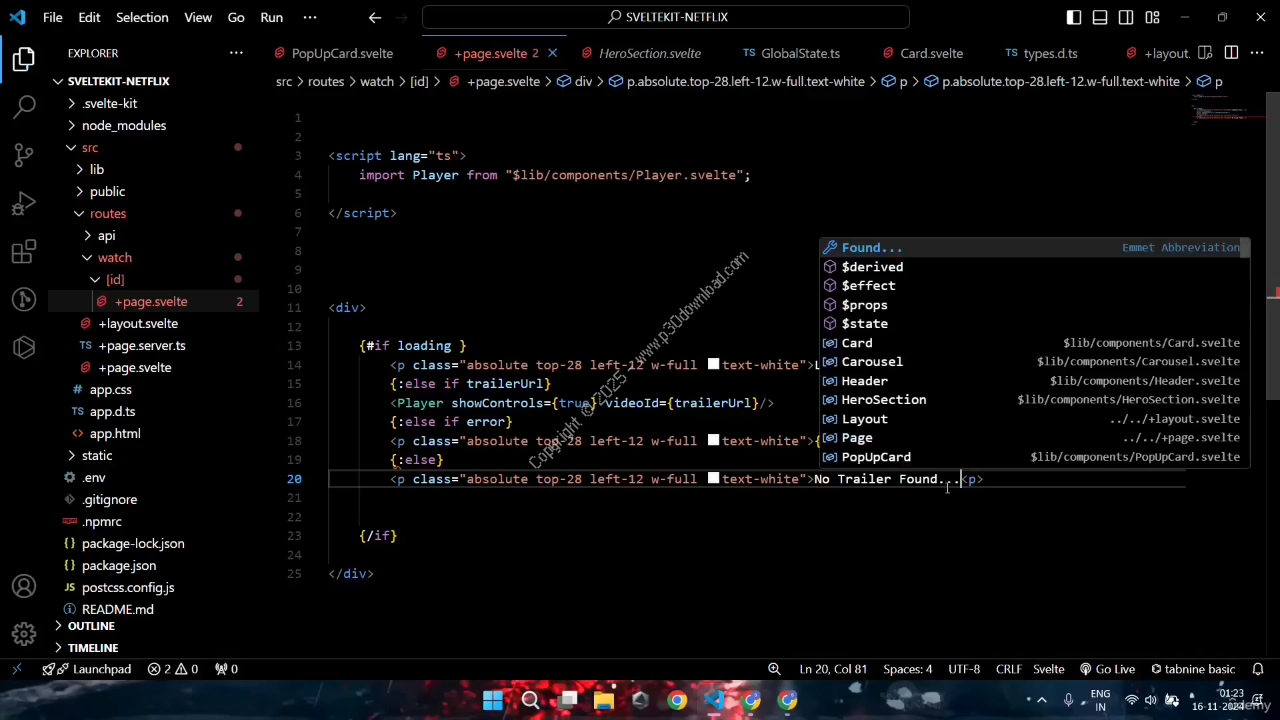The width and height of the screenshot is (1280, 720).
Task: Change language mode Svelte in status bar
Action: click(x=1048, y=669)
